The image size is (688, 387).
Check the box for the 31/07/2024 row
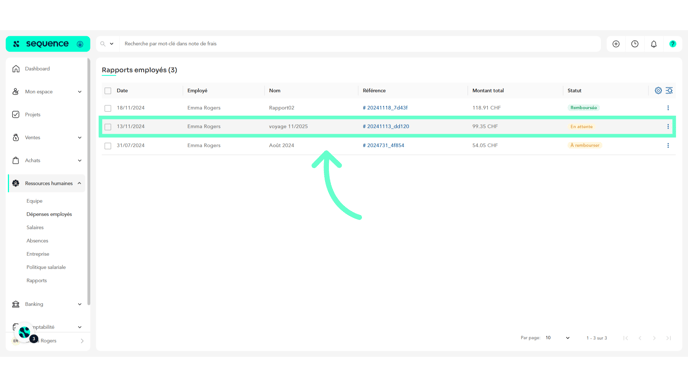click(x=108, y=146)
